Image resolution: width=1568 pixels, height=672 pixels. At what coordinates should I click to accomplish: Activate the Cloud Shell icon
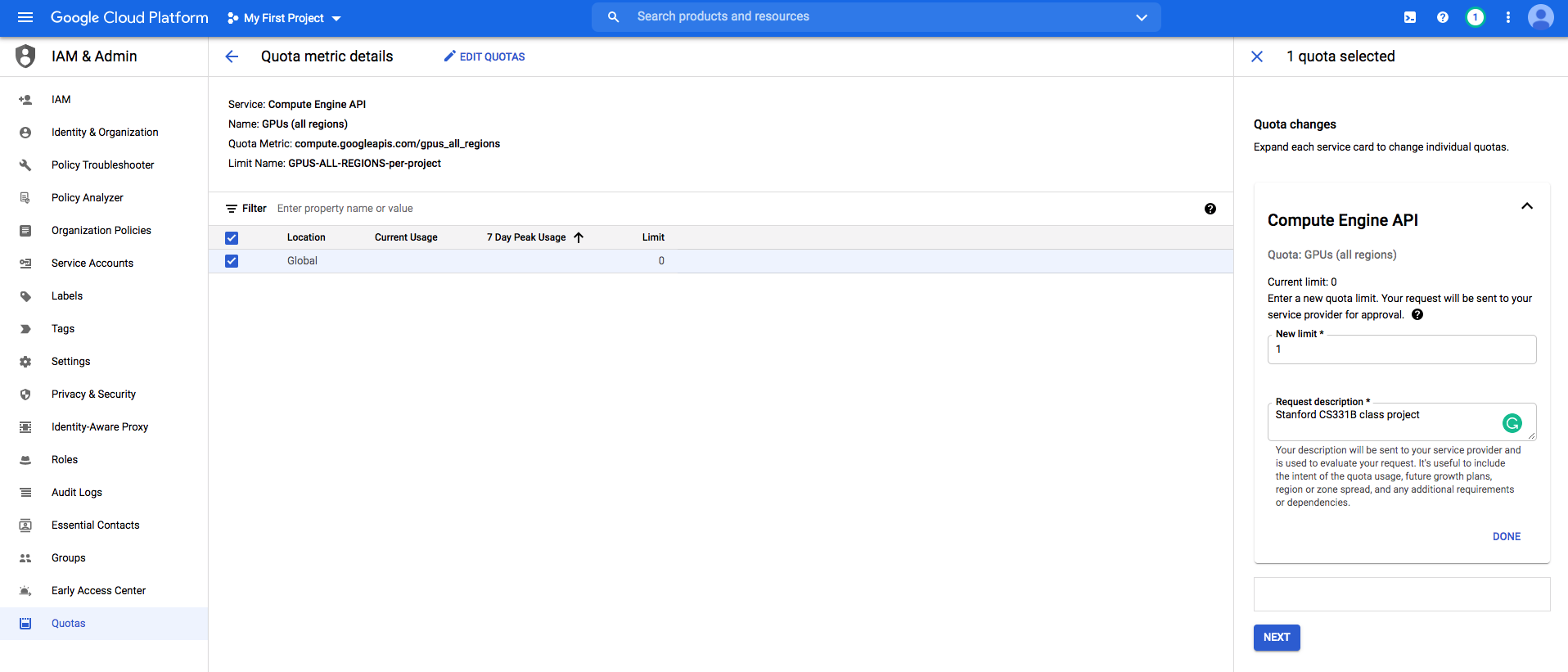[1410, 17]
